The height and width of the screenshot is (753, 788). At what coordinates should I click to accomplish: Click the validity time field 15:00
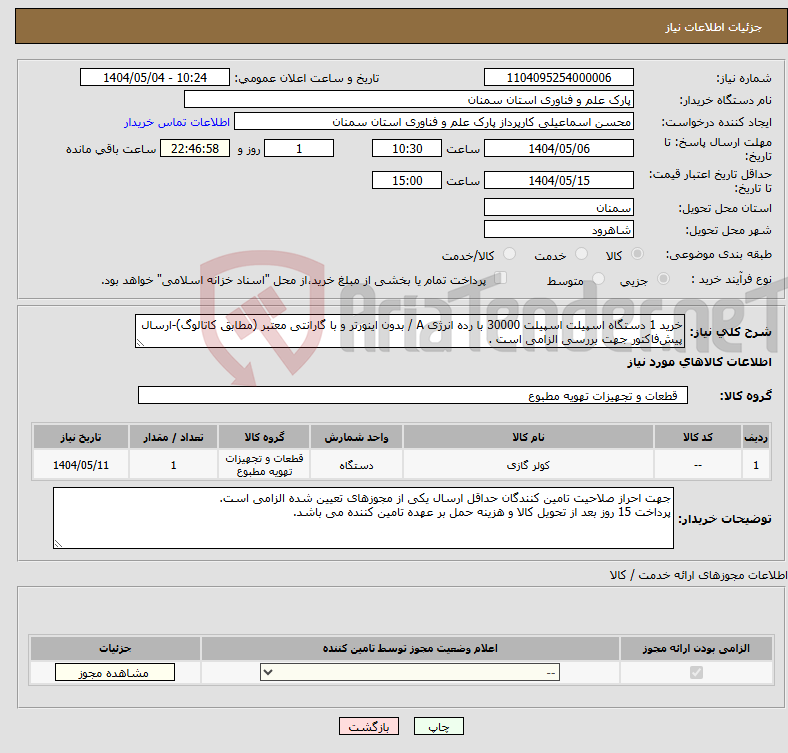click(407, 180)
